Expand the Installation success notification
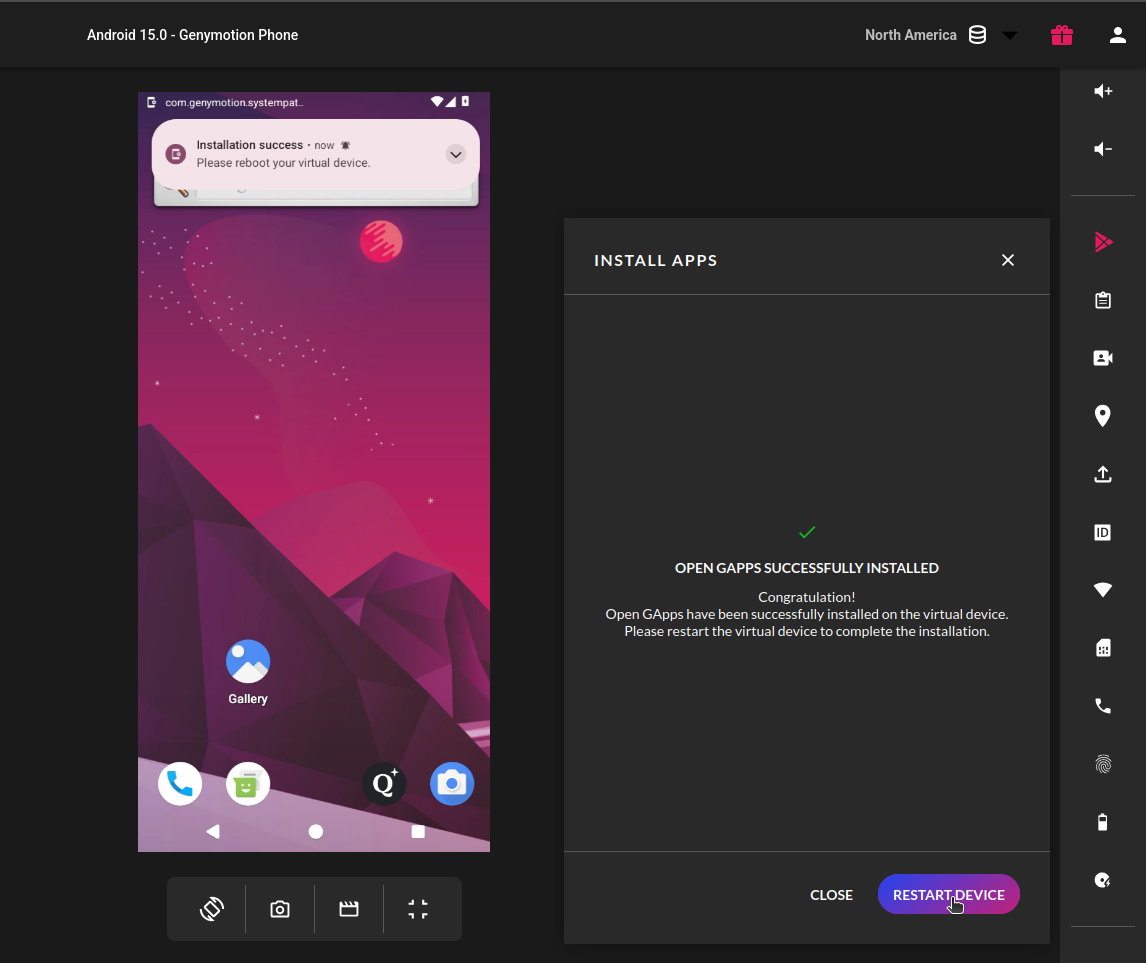Image resolution: width=1146 pixels, height=963 pixels. [456, 154]
